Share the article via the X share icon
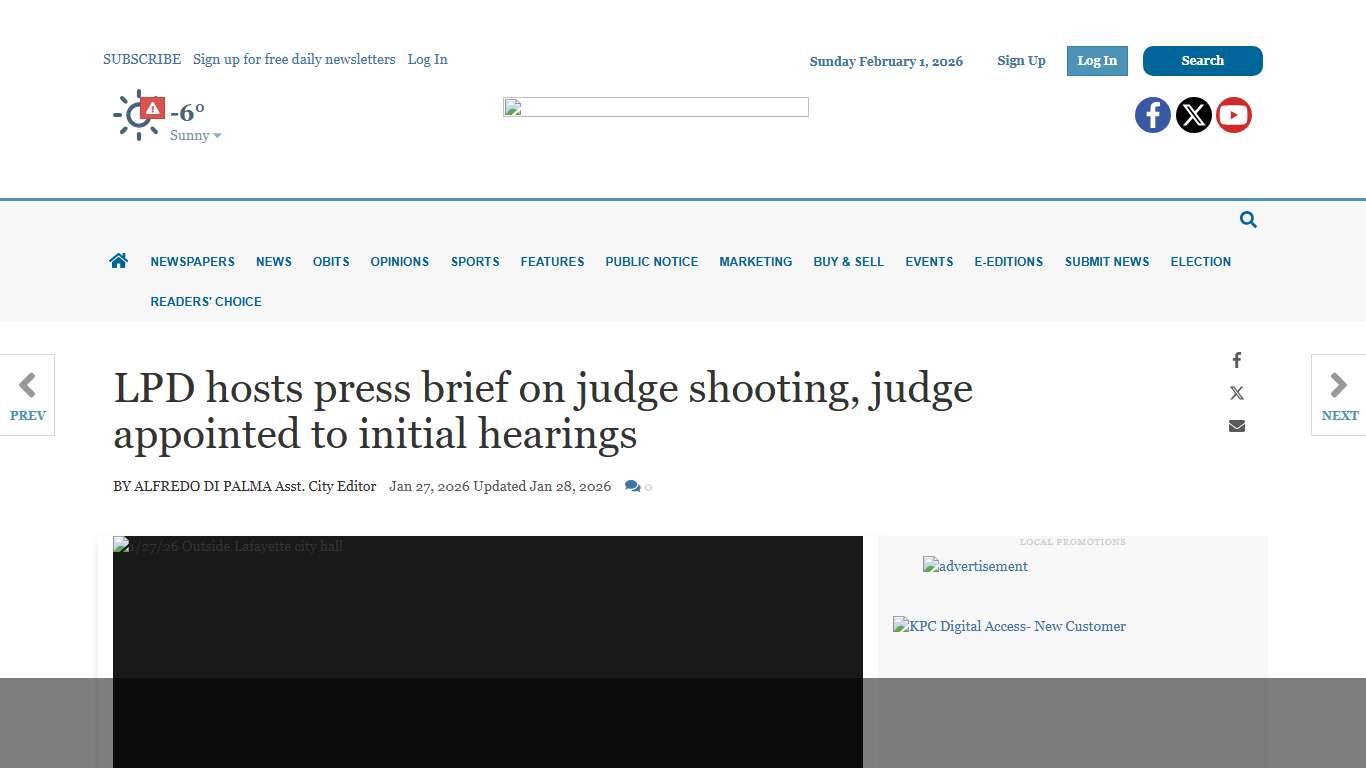Screen dimensions: 1366x768 click(x=1236, y=392)
